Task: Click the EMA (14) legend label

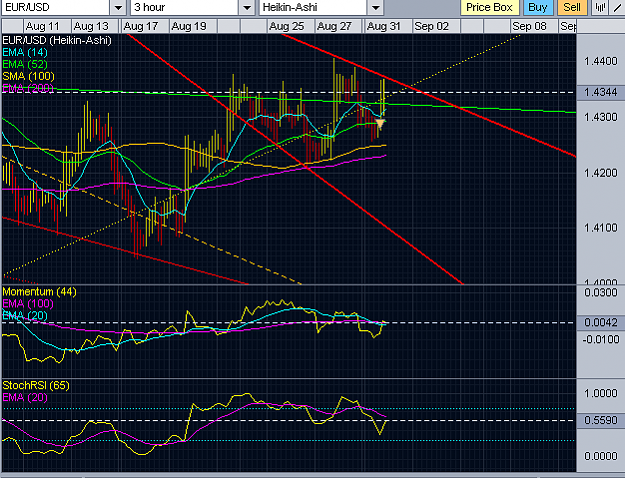Action: click(25, 52)
